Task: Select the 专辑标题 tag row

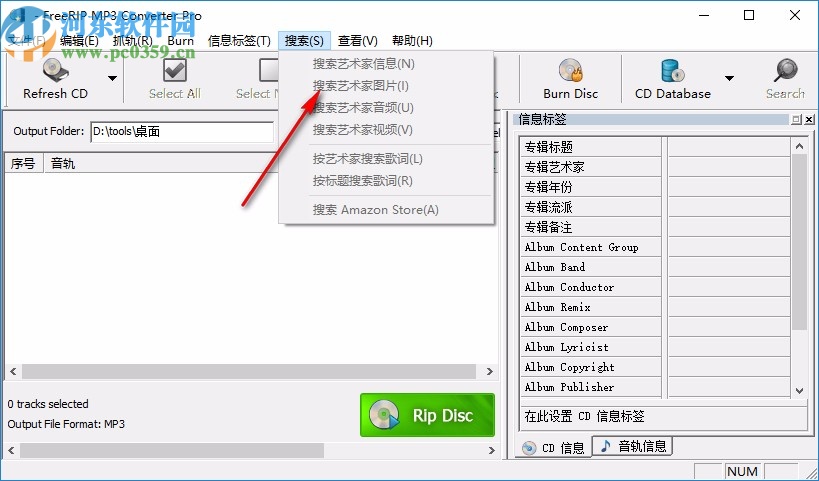Action: point(591,147)
